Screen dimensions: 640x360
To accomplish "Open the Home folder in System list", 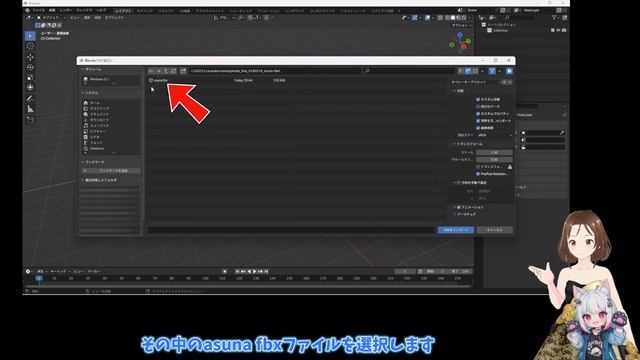I will pos(110,103).
